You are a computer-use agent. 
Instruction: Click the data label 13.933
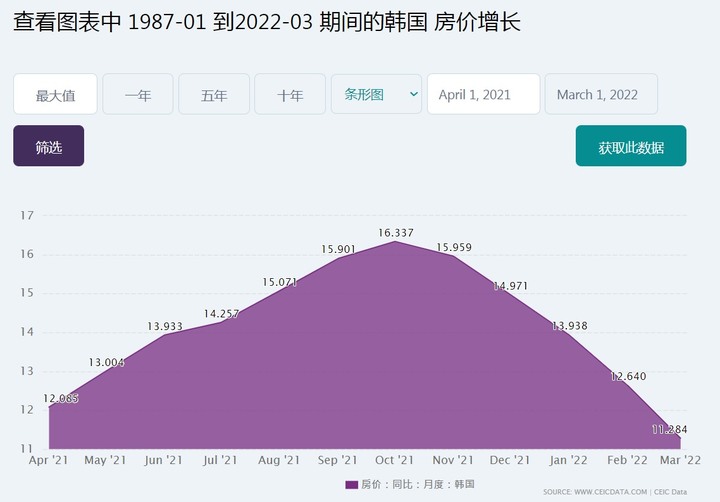(165, 327)
